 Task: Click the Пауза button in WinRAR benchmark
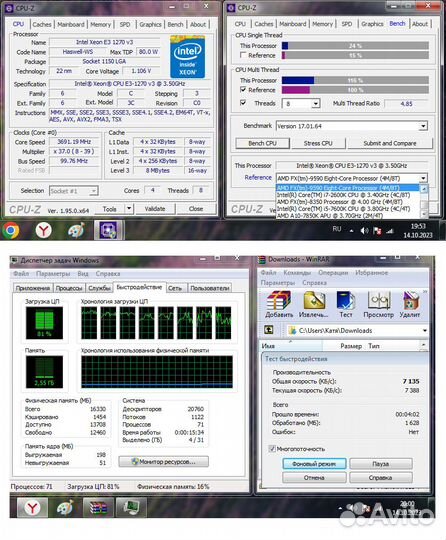click(381, 464)
